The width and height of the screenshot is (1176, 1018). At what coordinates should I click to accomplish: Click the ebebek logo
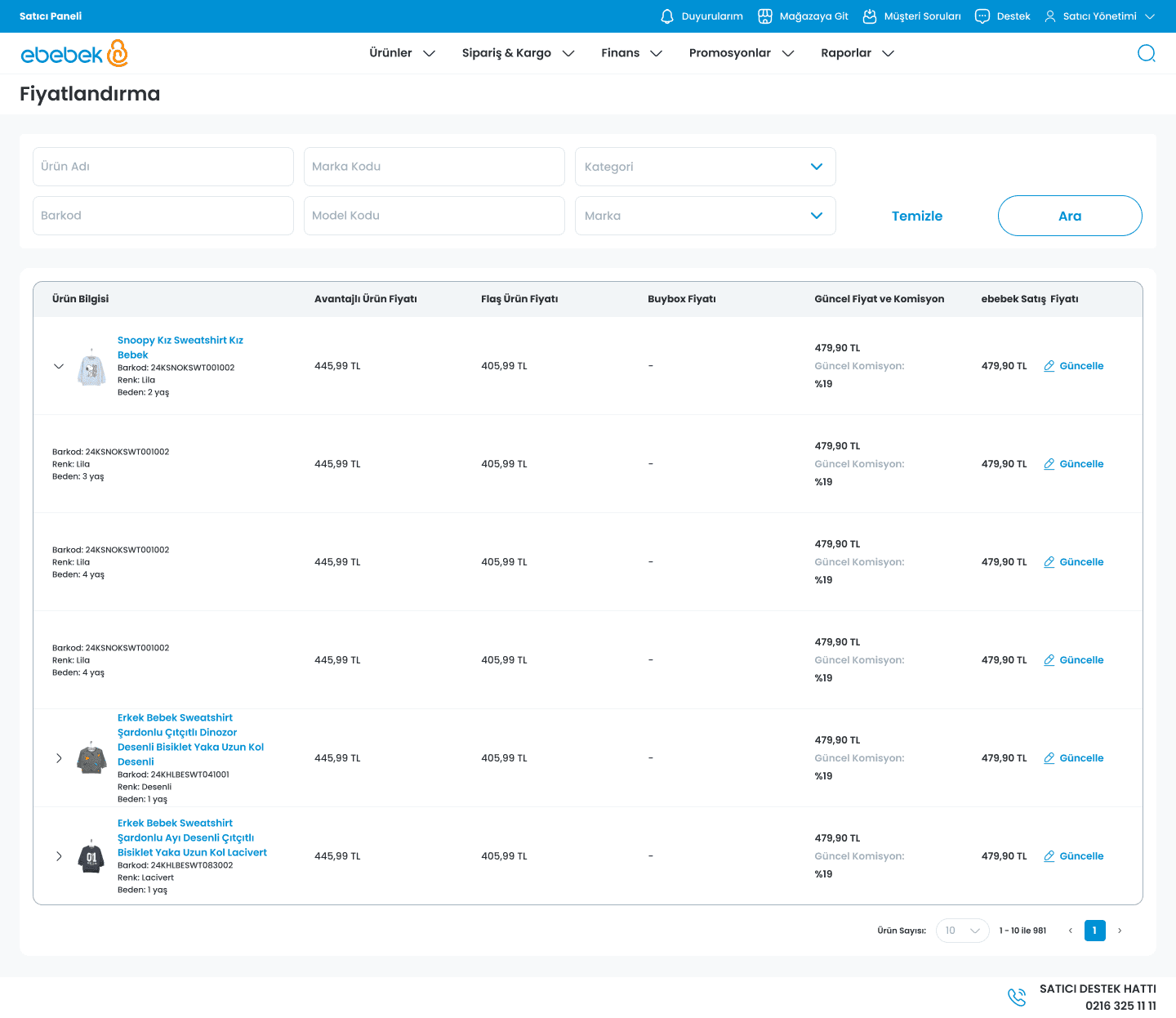[x=74, y=53]
